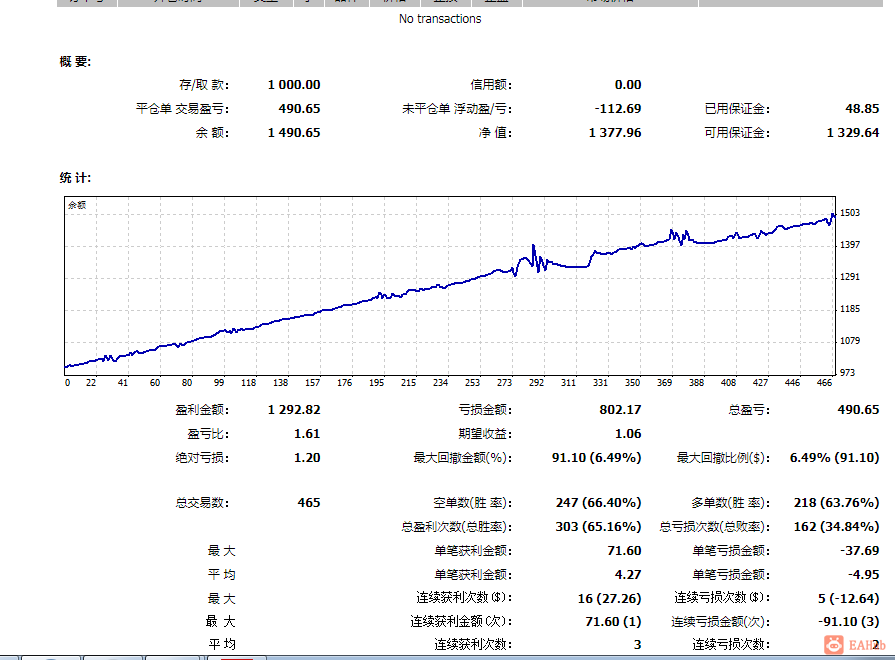Click the EAHub watermark logo icon
Screen dimensions: 895x660
point(833,645)
